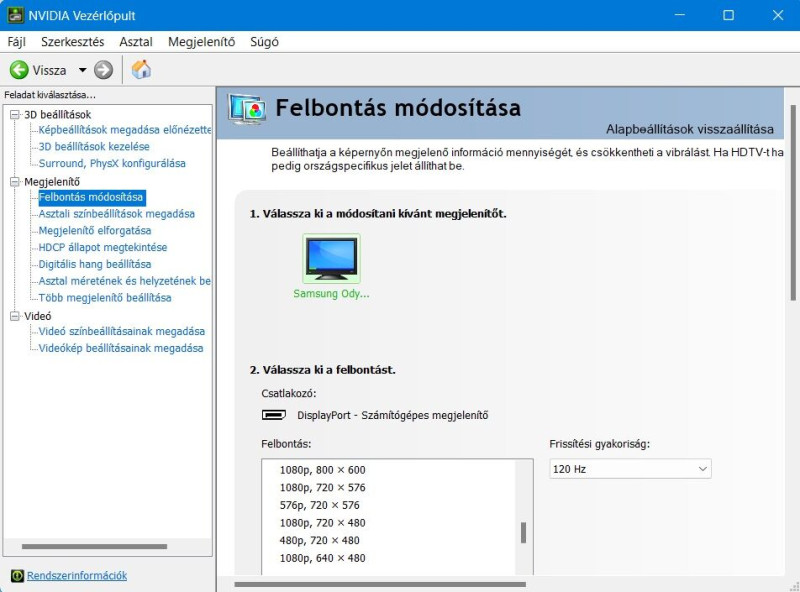Viewport: 800px width, 592px height.
Task: Open Képbeállítások megadása előnézettel item
Action: coord(125,130)
